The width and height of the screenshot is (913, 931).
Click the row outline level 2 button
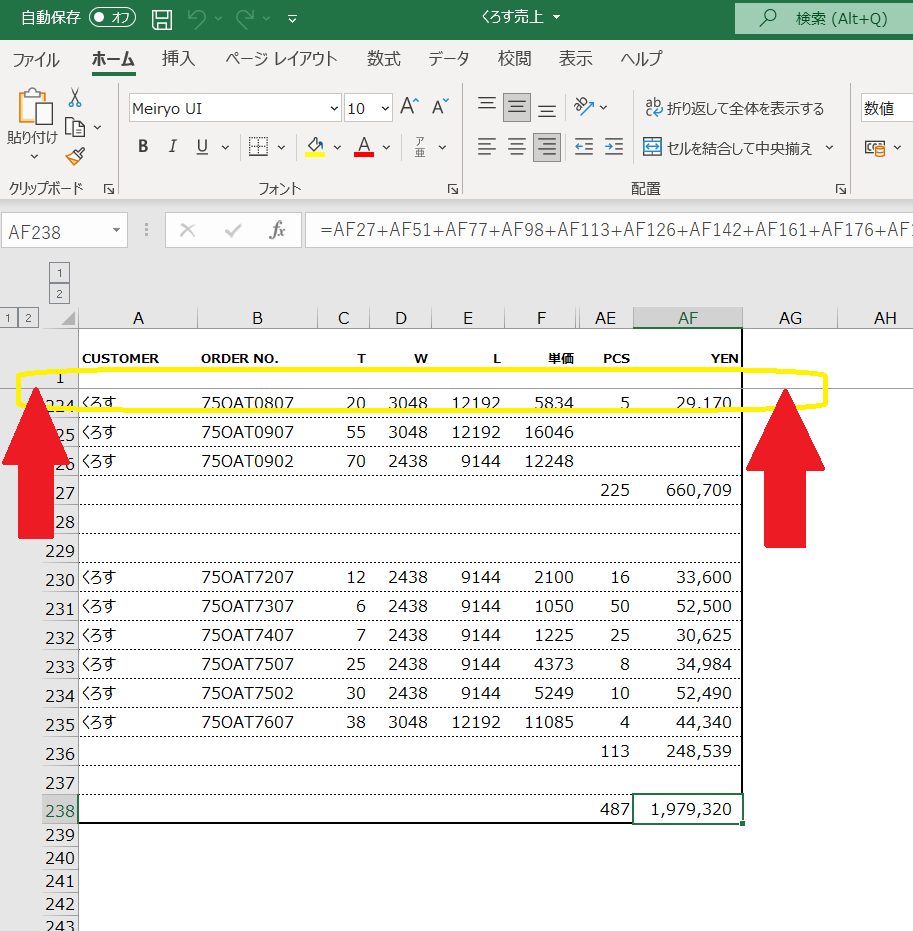tap(28, 318)
